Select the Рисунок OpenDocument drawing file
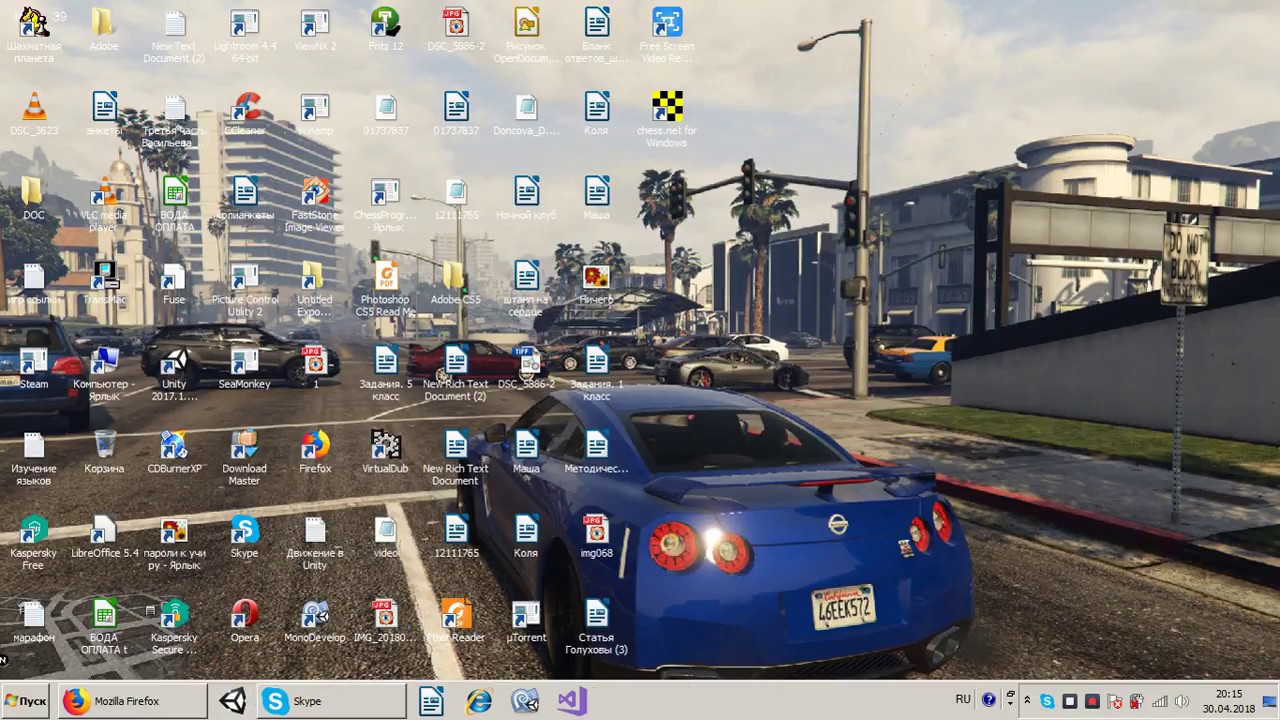This screenshot has height=720, width=1280. [x=527, y=34]
